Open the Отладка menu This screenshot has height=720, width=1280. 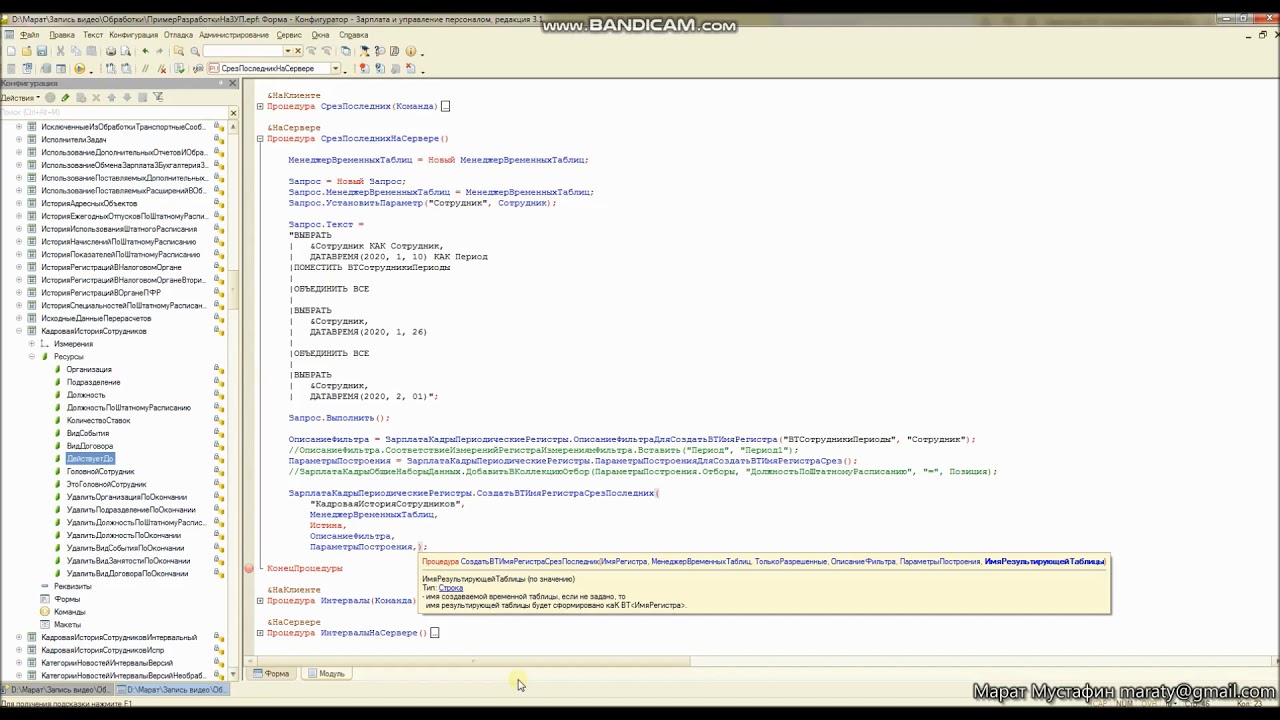pyautogui.click(x=179, y=35)
